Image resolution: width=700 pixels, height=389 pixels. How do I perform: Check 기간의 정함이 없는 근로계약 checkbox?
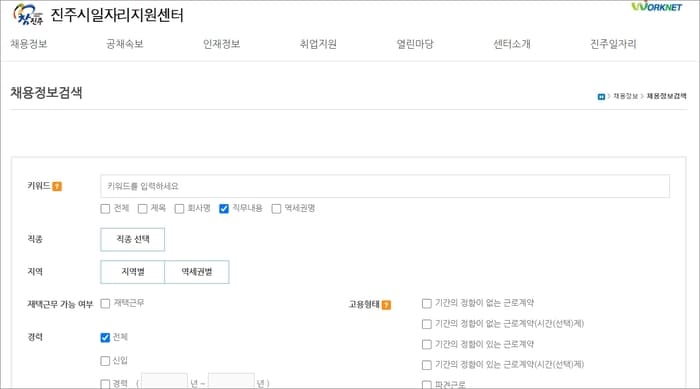point(427,304)
